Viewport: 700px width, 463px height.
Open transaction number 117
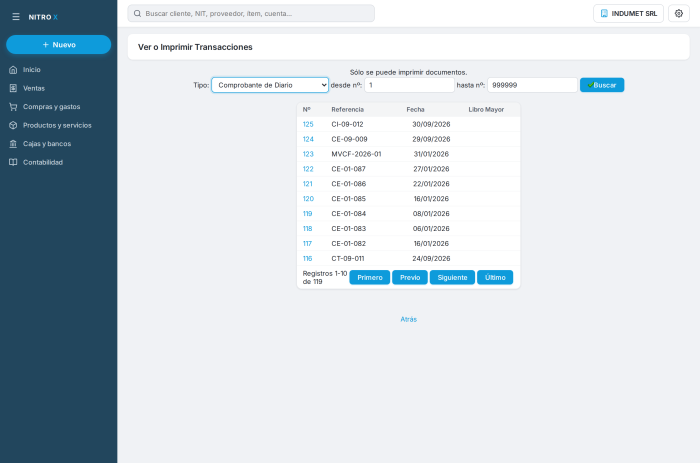click(307, 244)
